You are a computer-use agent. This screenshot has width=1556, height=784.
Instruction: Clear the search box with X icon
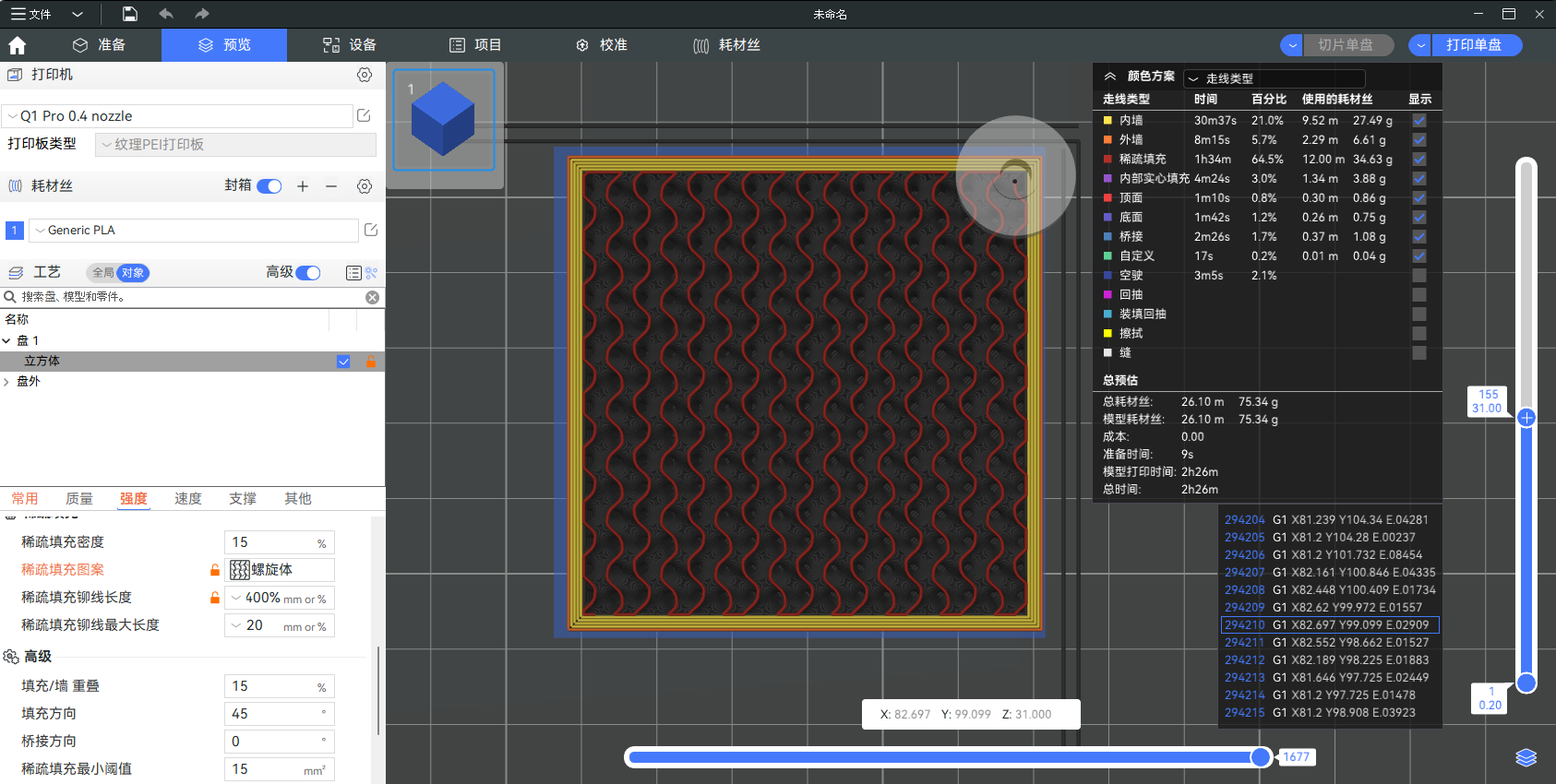tap(372, 297)
